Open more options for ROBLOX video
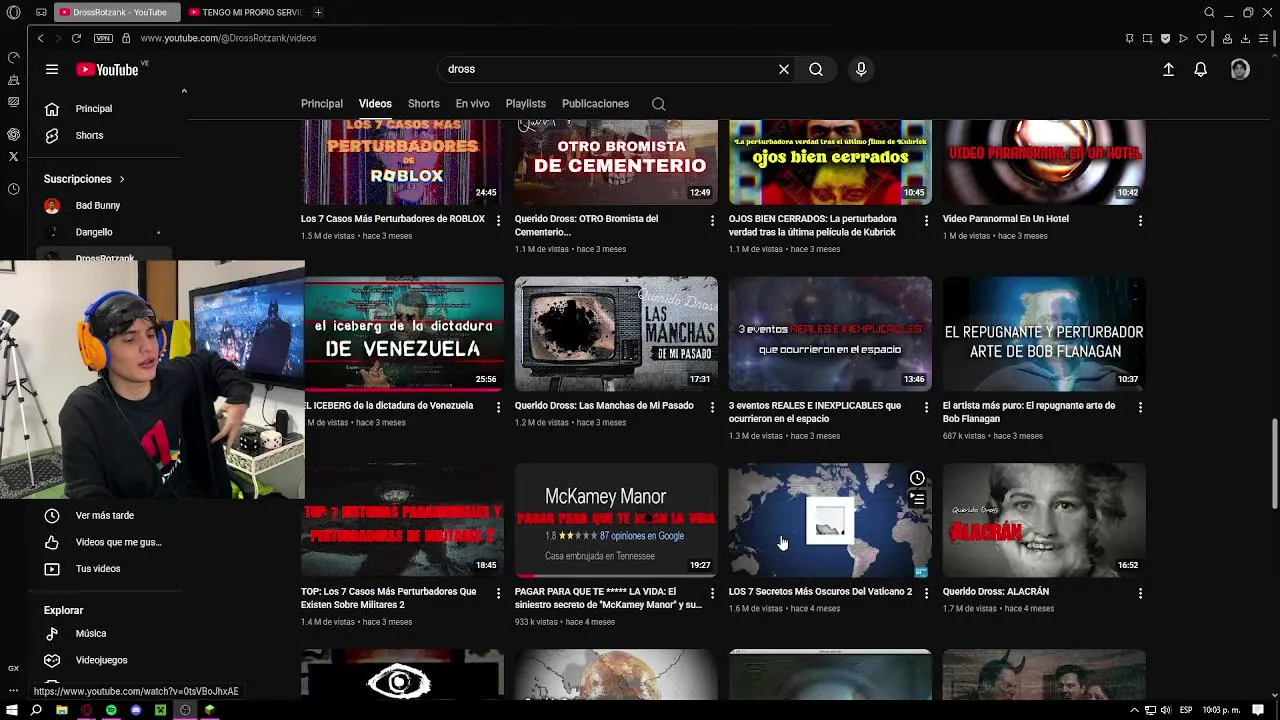This screenshot has width=1280, height=720. (x=498, y=220)
